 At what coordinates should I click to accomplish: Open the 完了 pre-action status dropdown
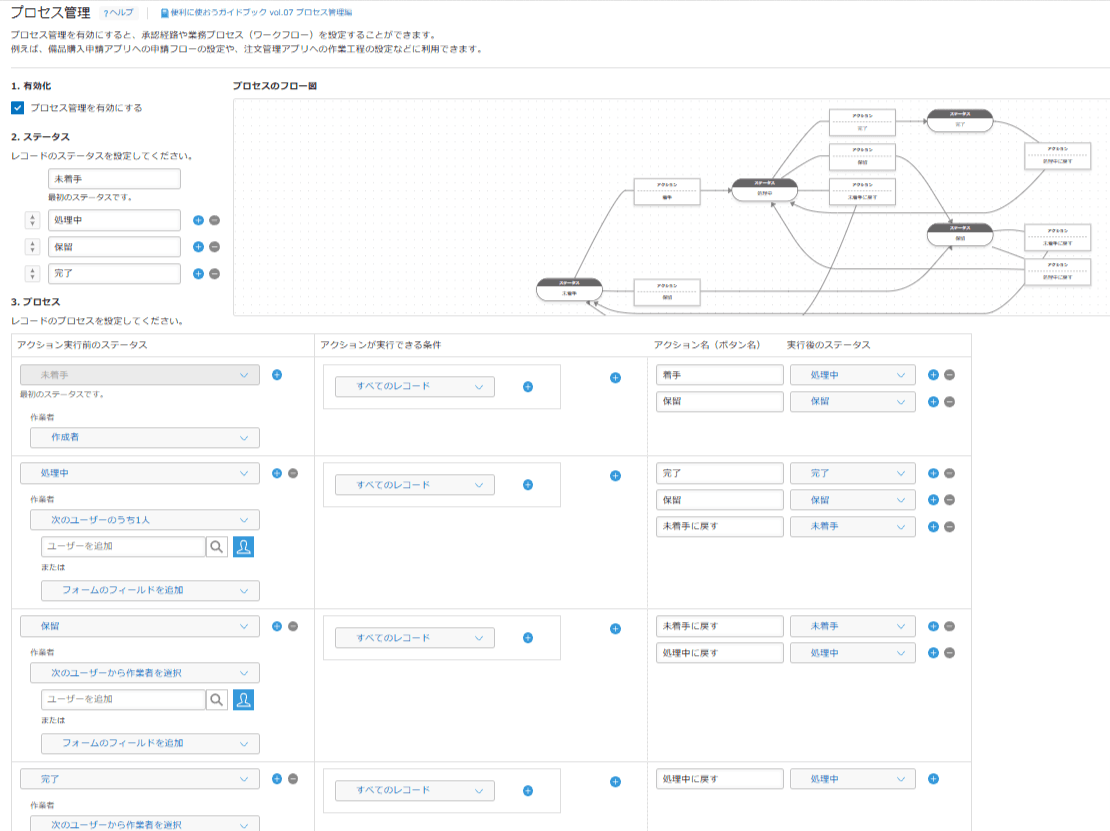pyautogui.click(x=139, y=779)
